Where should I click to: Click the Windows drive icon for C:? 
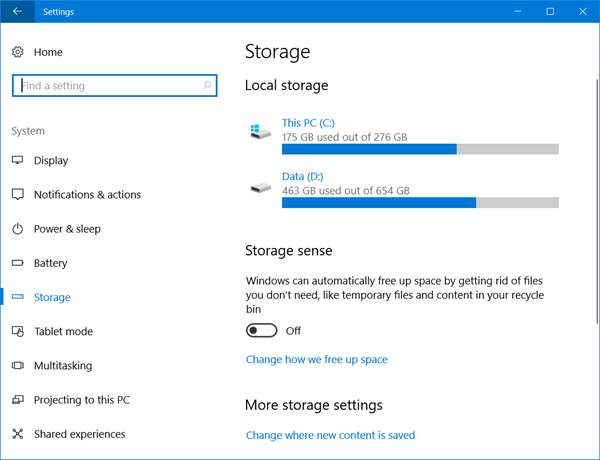click(x=261, y=132)
